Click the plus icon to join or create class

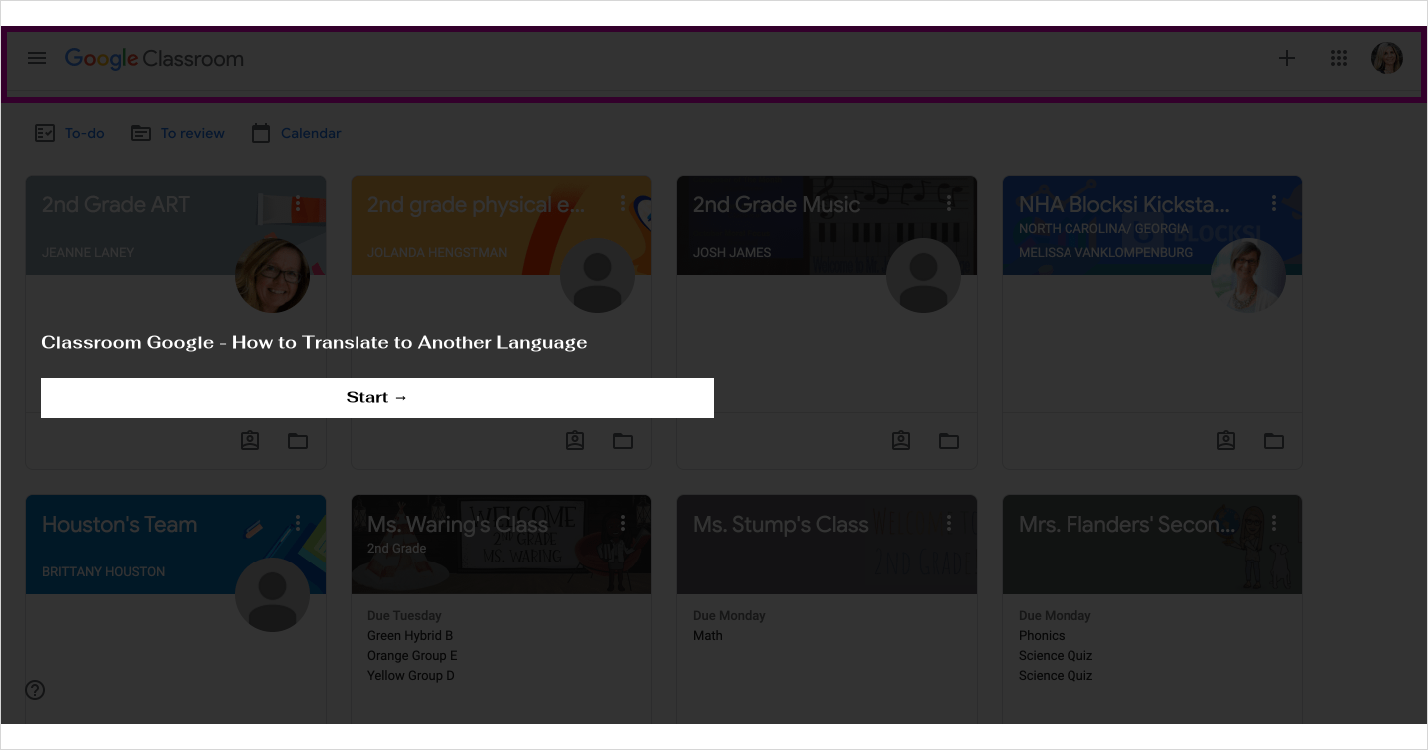coord(1287,58)
